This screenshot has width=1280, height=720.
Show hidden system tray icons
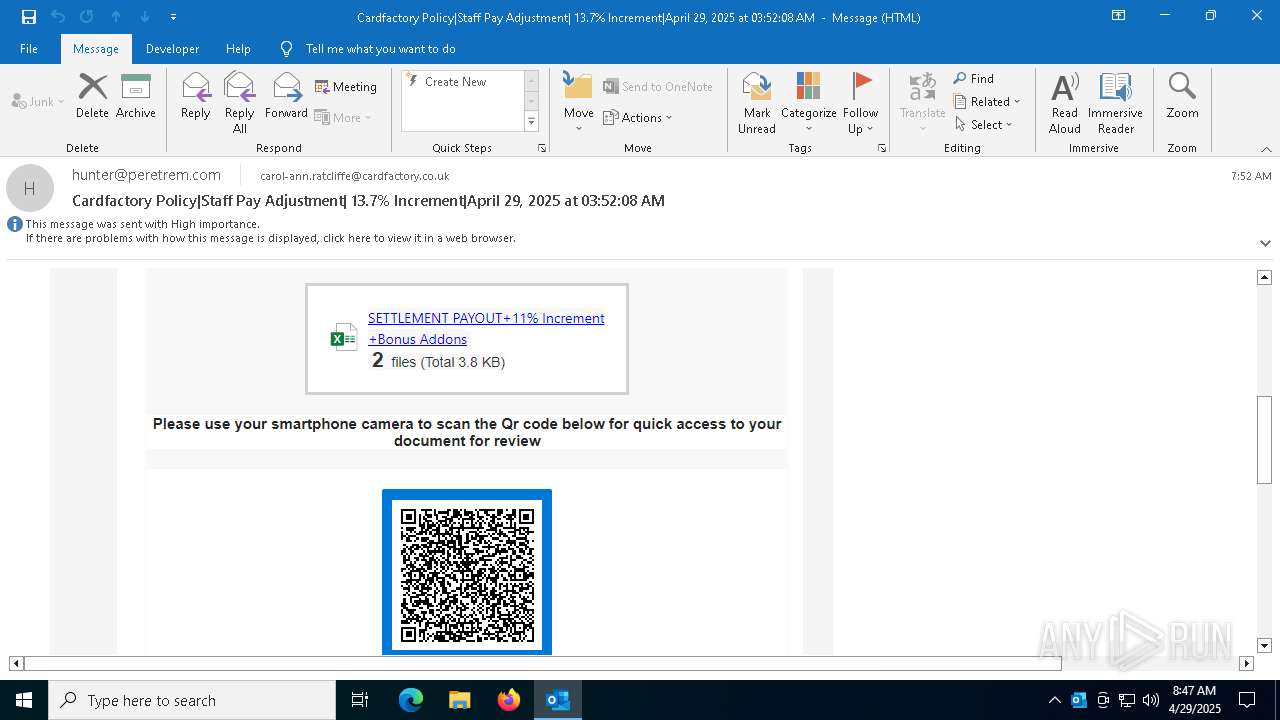pos(1055,700)
